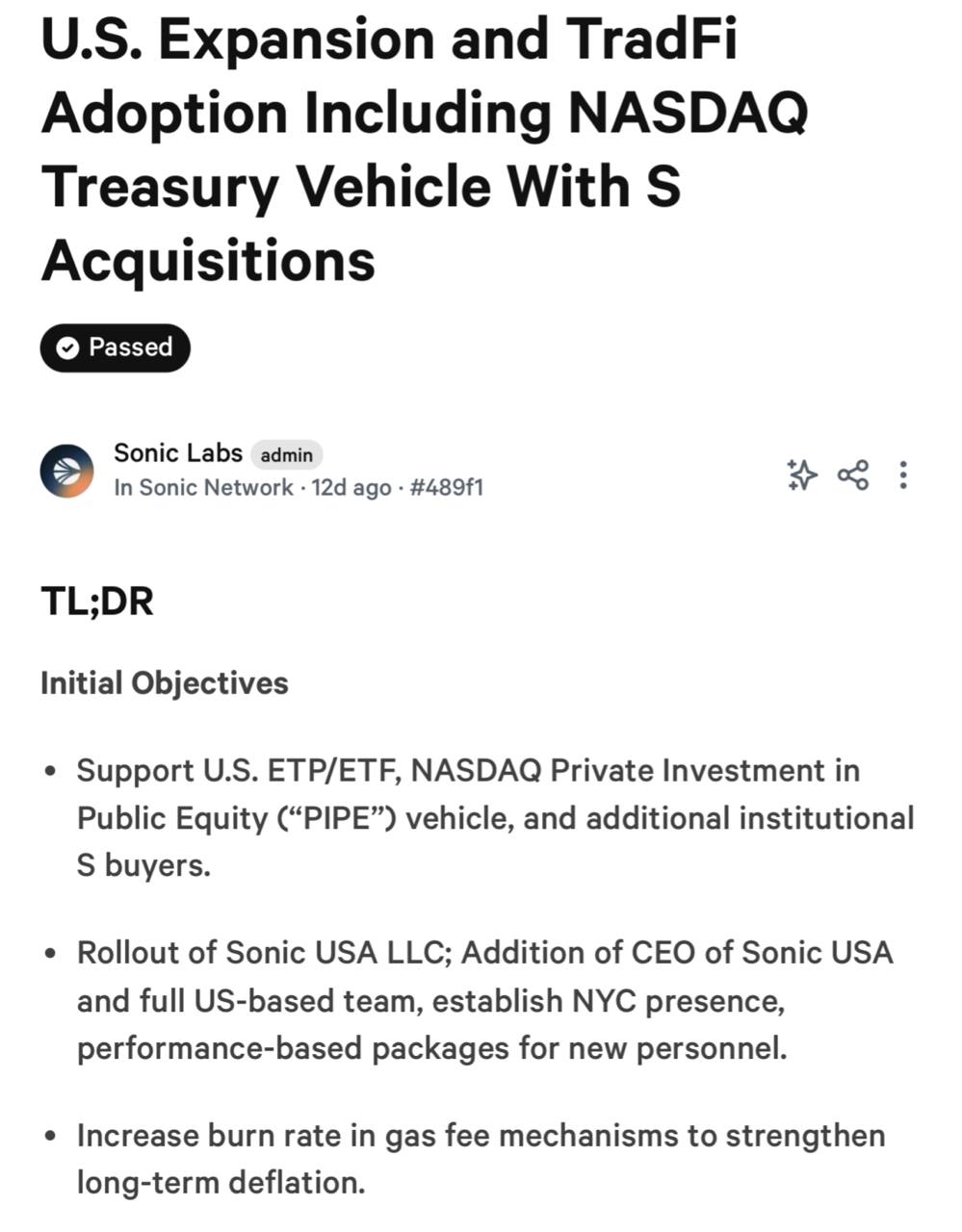Screen dimensions: 962x1232
Task: Share this proposal via share icon
Action: pyautogui.click(x=852, y=475)
